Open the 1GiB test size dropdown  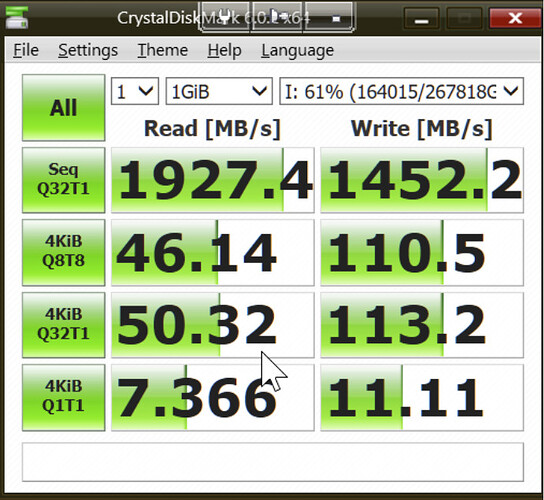click(x=219, y=91)
